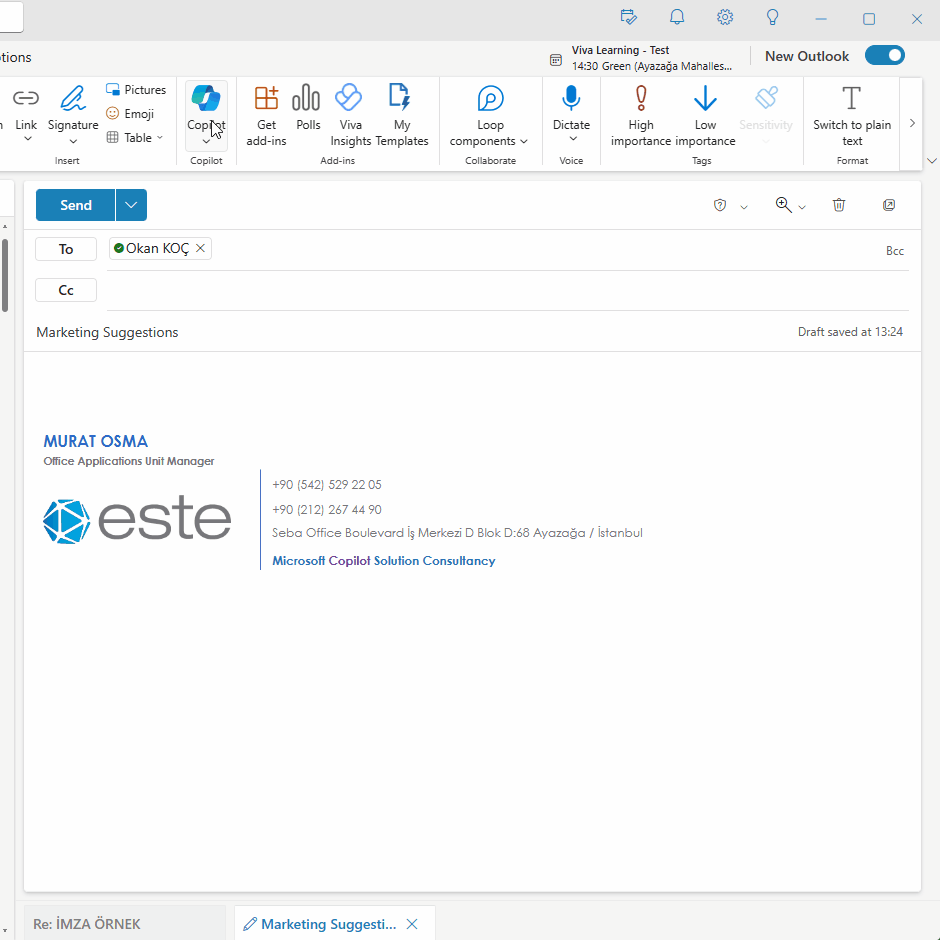940x940 pixels.
Task: Click the Seba Office Boulevard address line
Action: (x=457, y=532)
